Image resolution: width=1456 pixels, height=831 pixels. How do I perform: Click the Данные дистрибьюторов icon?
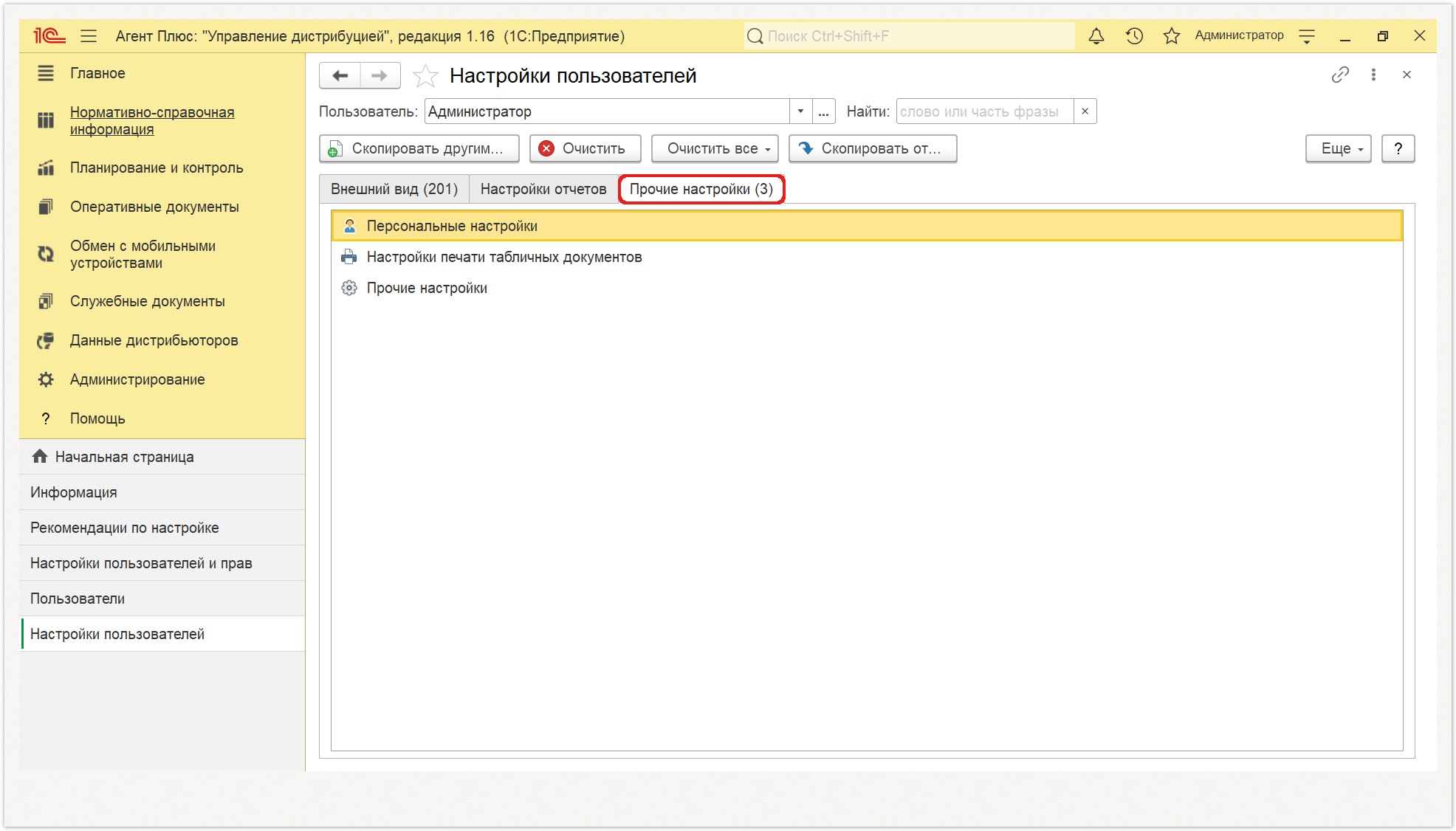click(x=46, y=340)
